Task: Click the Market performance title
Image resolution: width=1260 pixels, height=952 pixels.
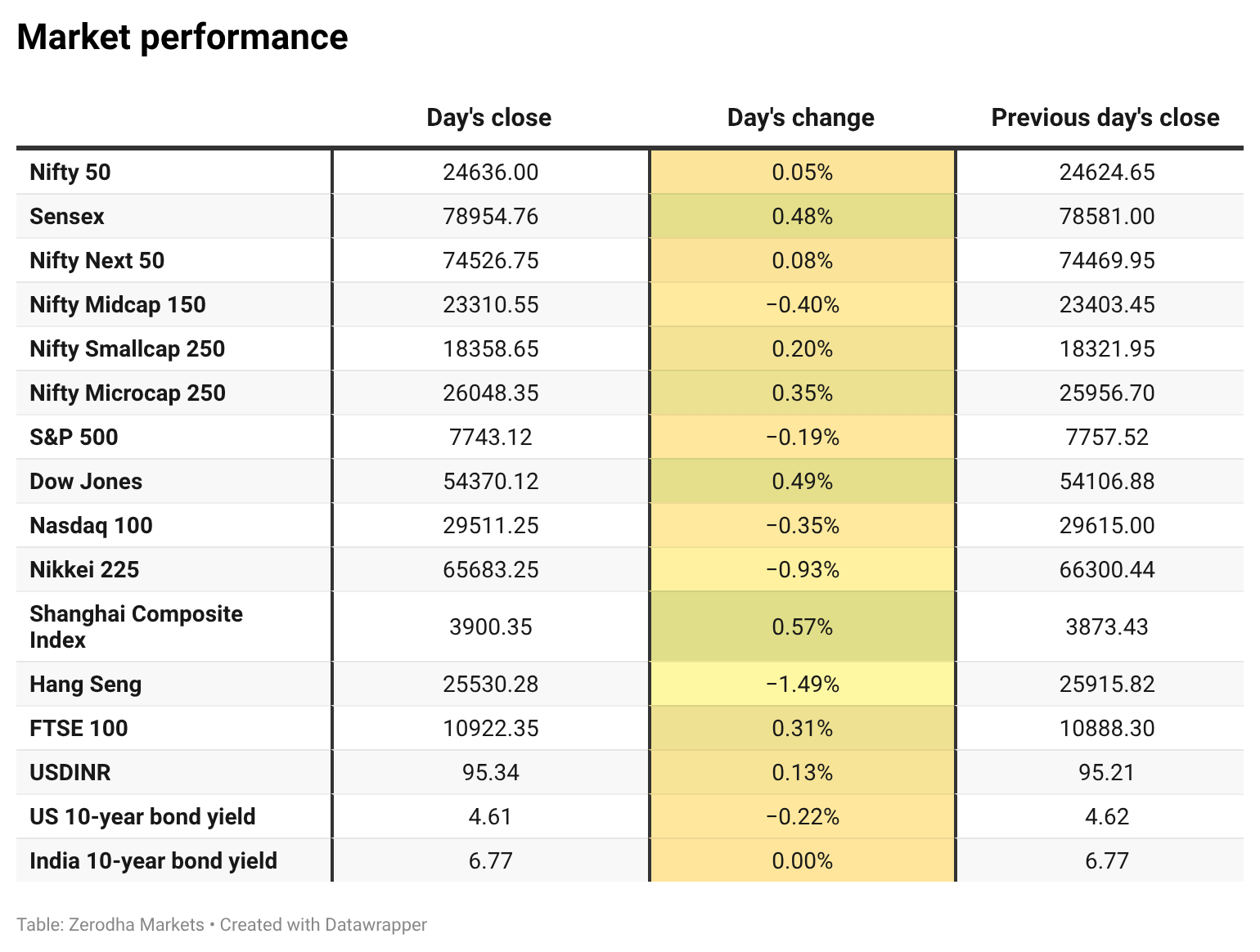Action: tap(182, 38)
